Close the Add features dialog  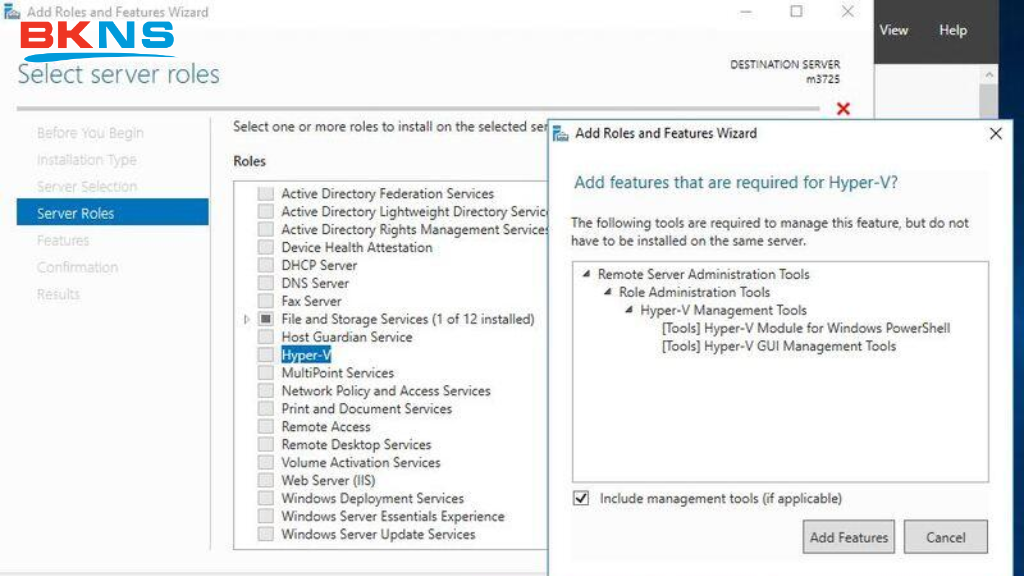tap(995, 133)
